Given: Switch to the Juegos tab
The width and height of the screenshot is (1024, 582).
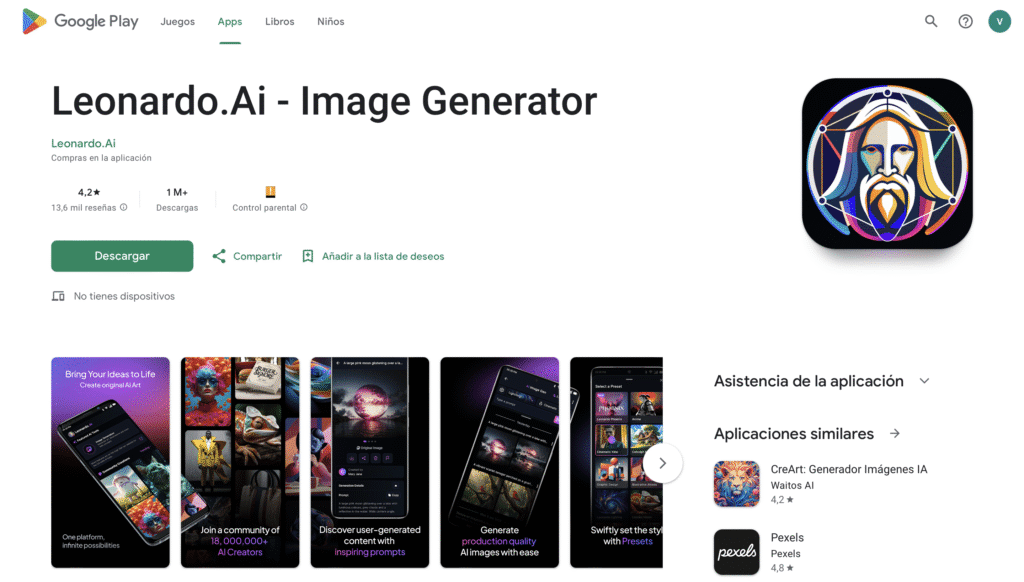Looking at the screenshot, I should [x=178, y=22].
